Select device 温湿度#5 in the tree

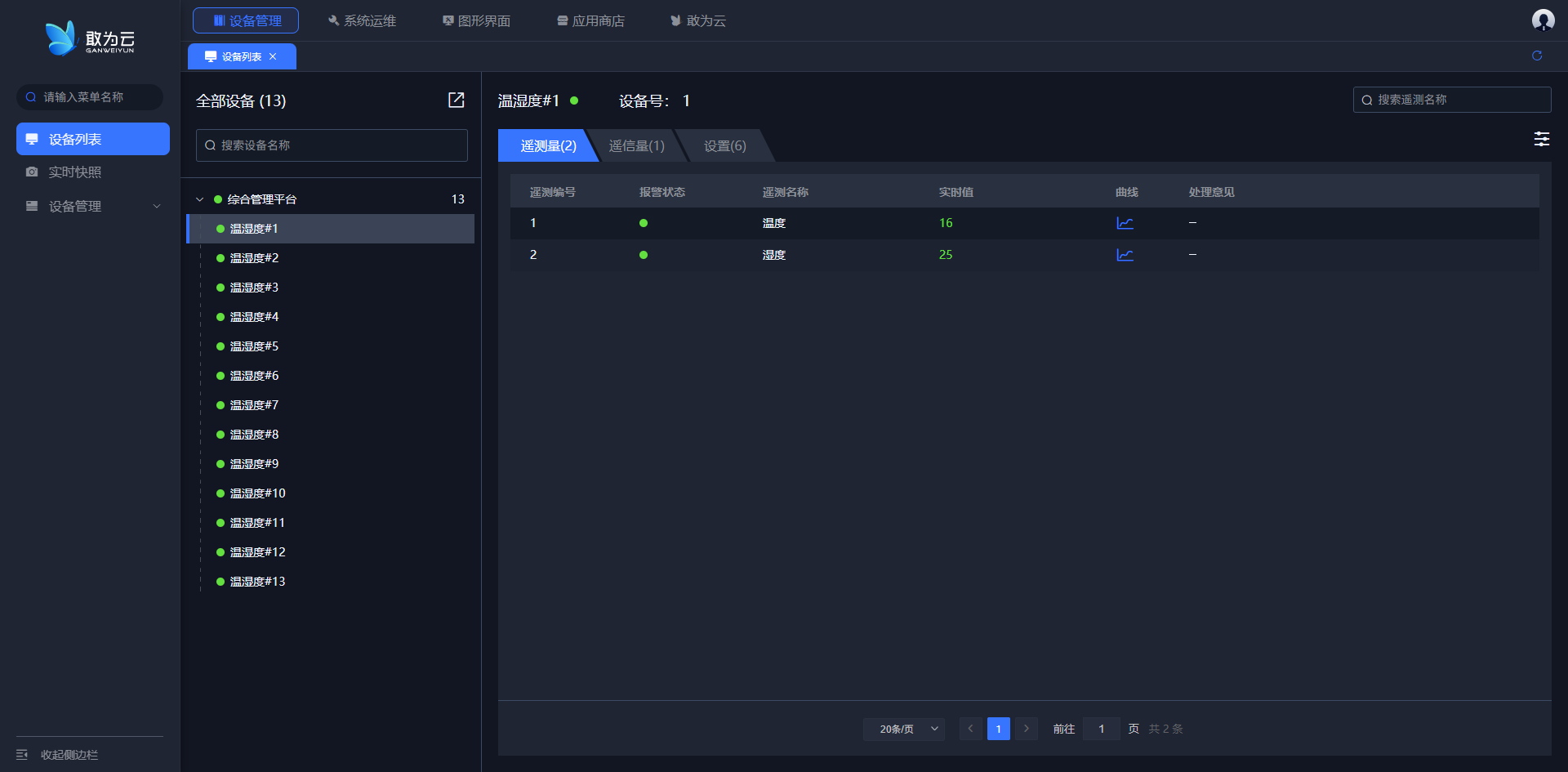(254, 346)
